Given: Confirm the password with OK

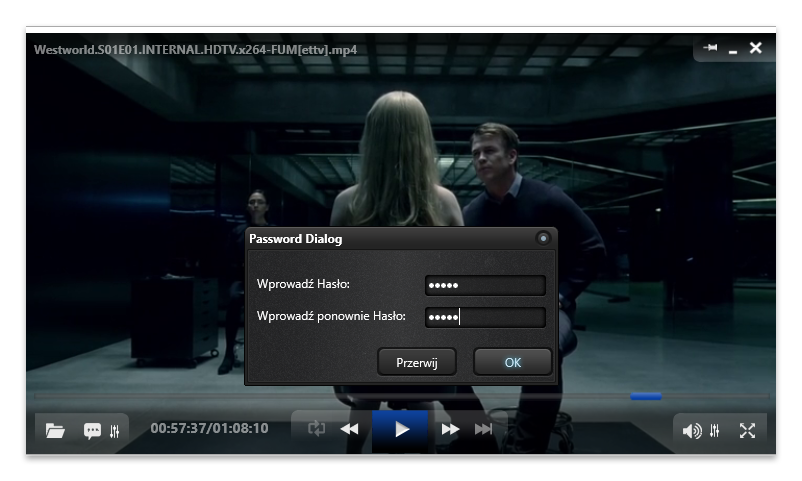Looking at the screenshot, I should click(513, 362).
